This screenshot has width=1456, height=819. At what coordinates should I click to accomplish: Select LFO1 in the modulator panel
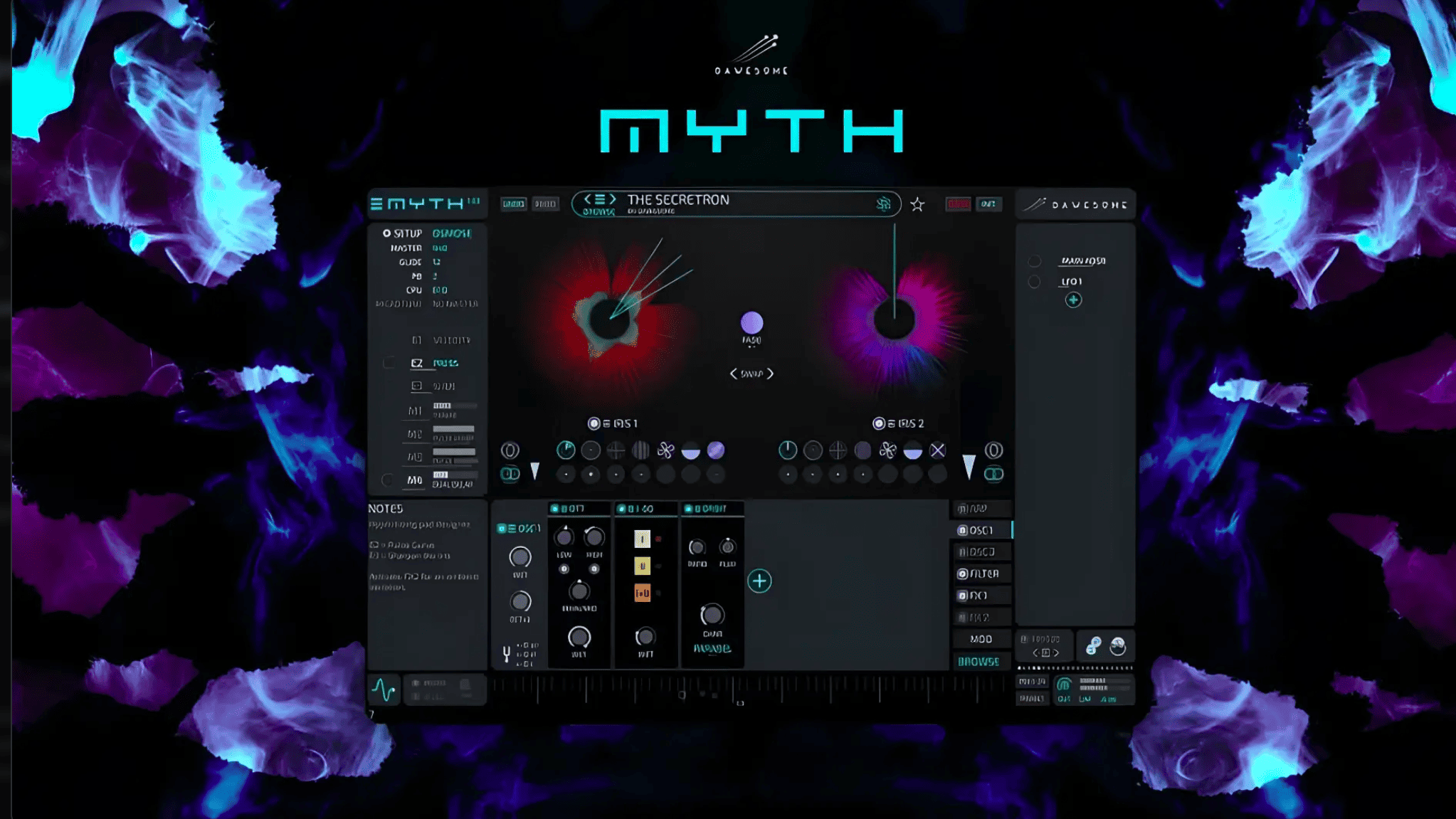click(x=1071, y=281)
